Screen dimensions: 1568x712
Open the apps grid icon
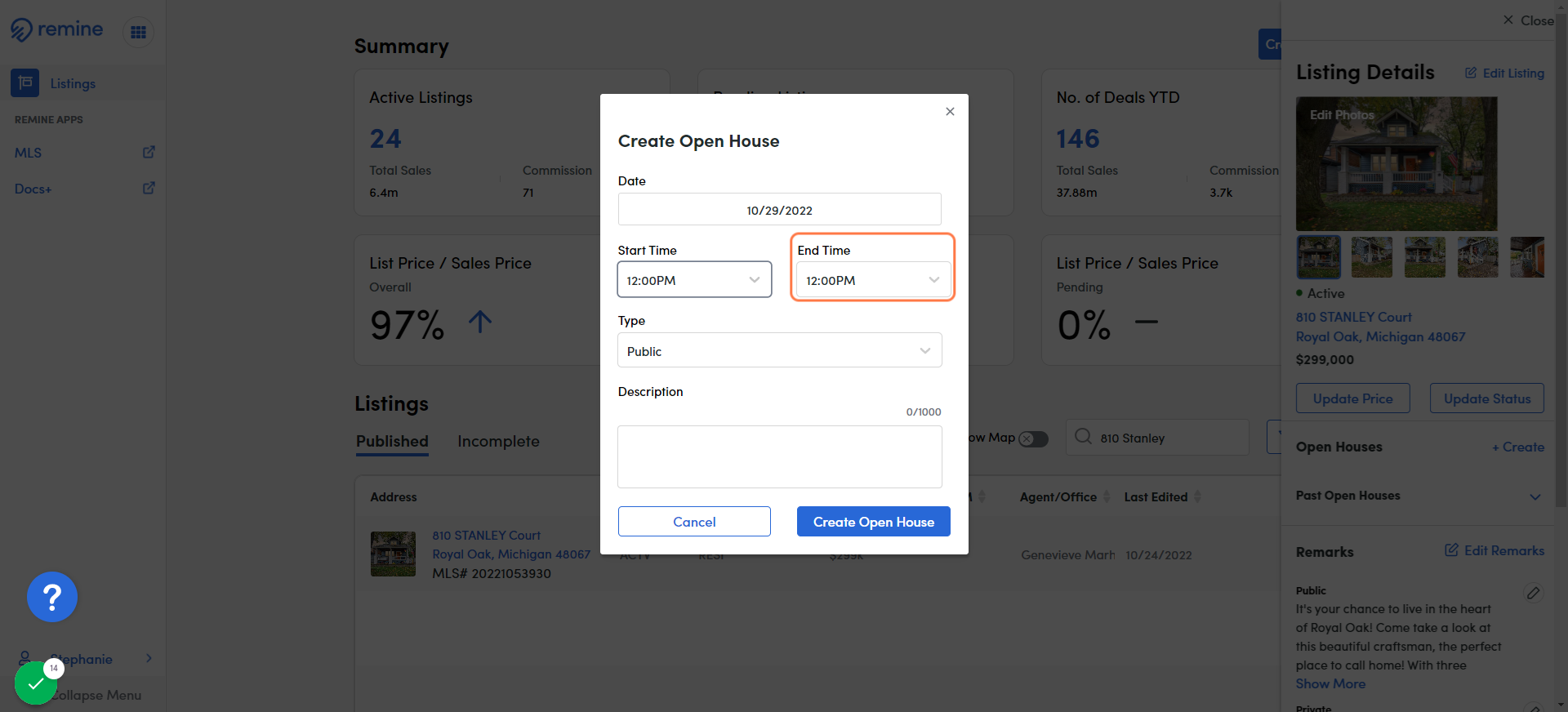(138, 32)
